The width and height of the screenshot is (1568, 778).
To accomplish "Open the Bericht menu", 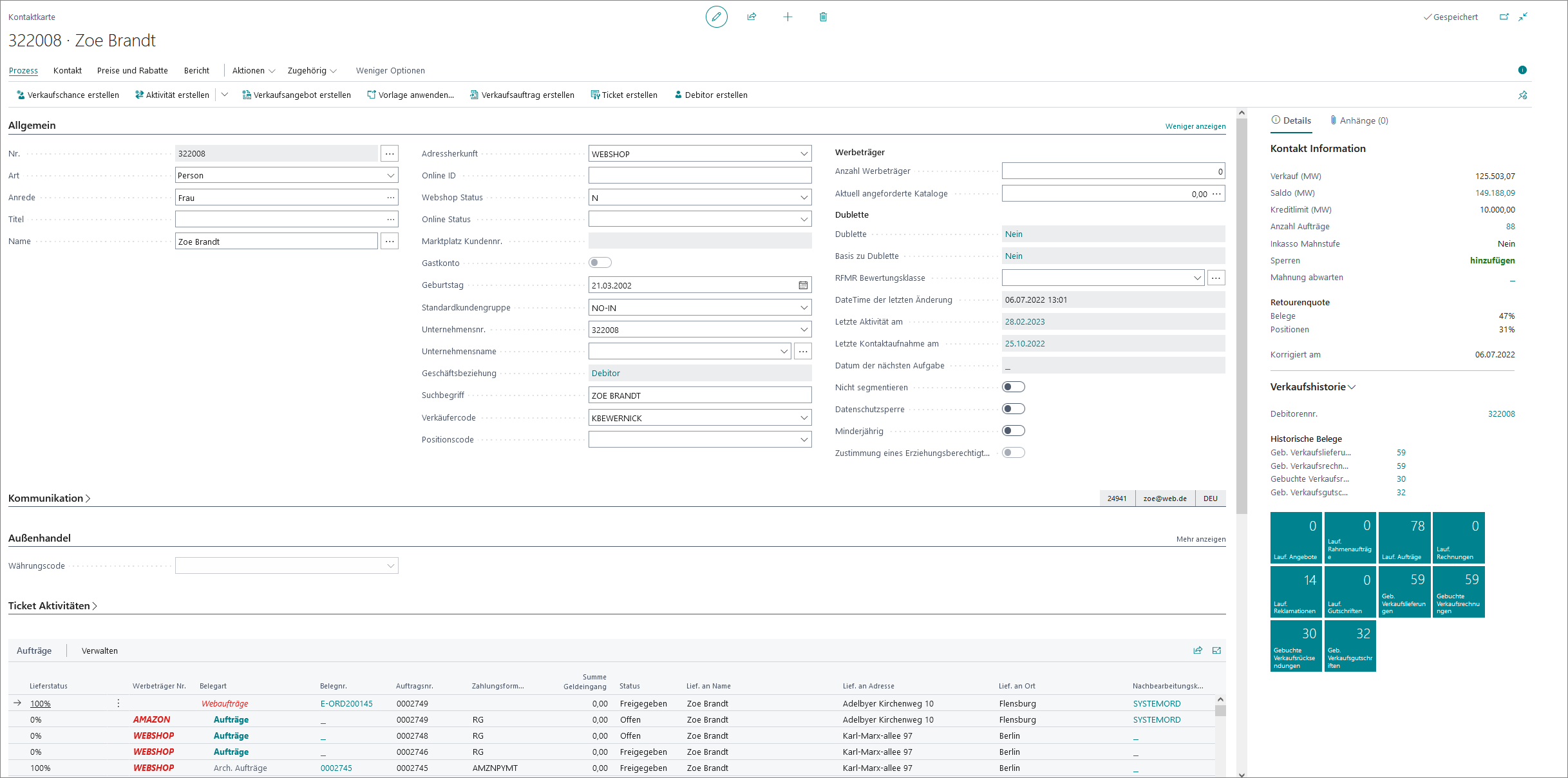I will (196, 71).
